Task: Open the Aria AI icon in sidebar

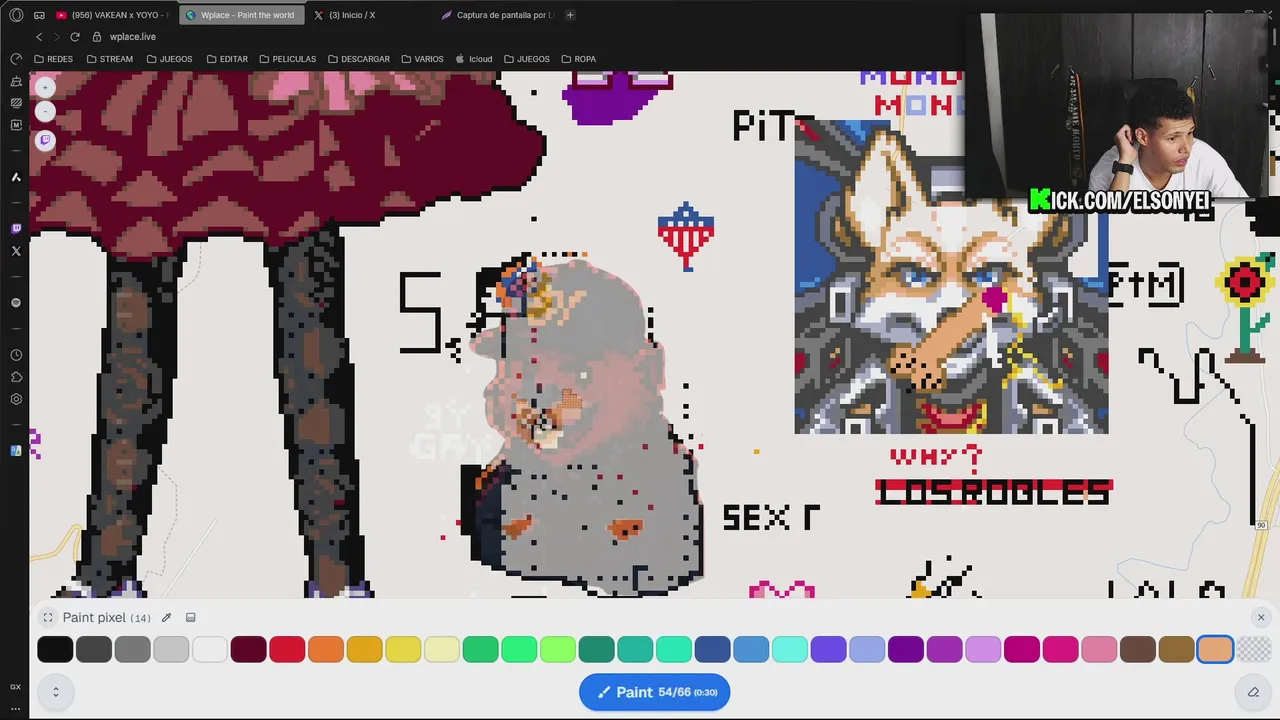Action: [16, 177]
